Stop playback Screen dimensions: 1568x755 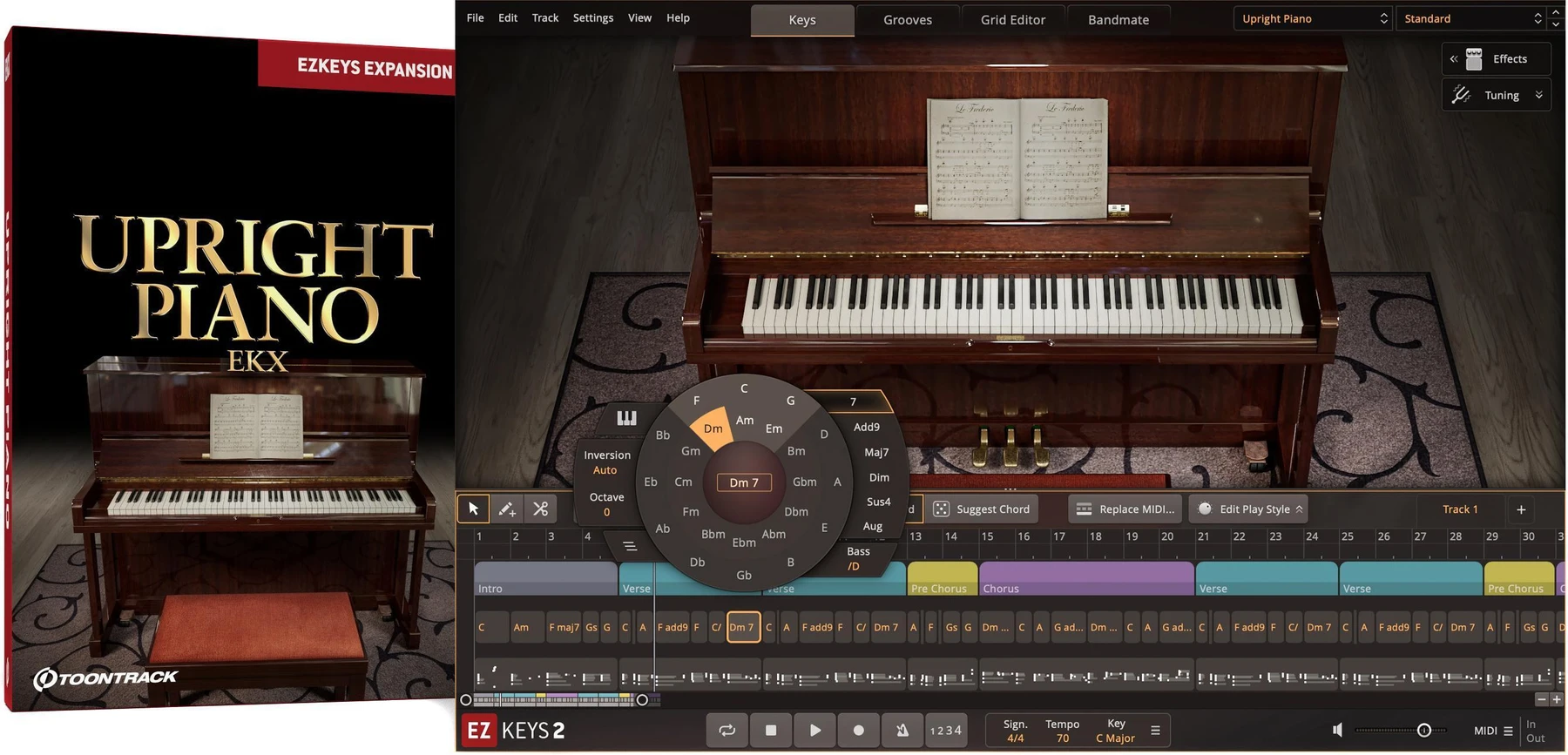click(x=771, y=730)
